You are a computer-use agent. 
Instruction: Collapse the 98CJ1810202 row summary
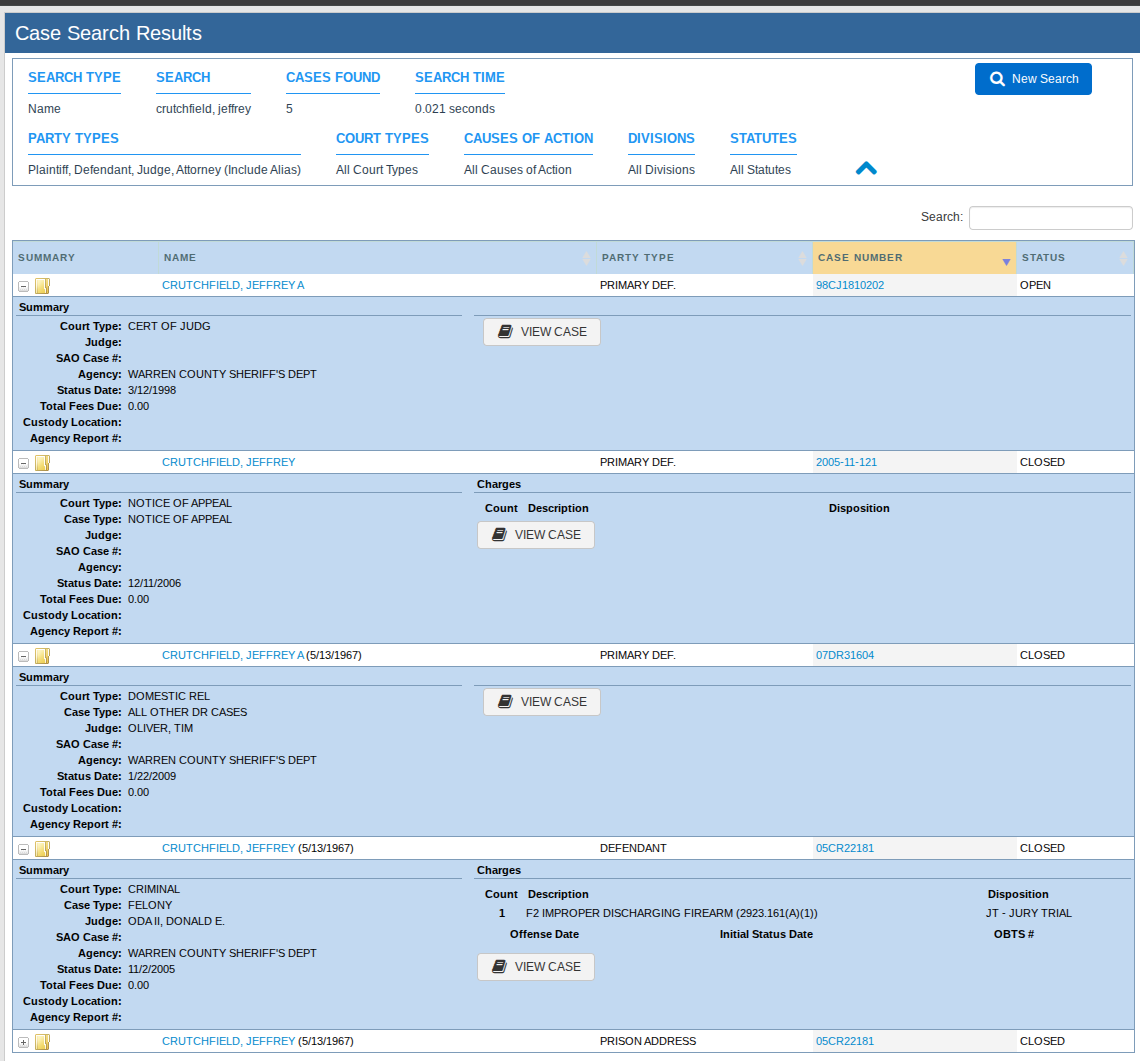point(23,287)
